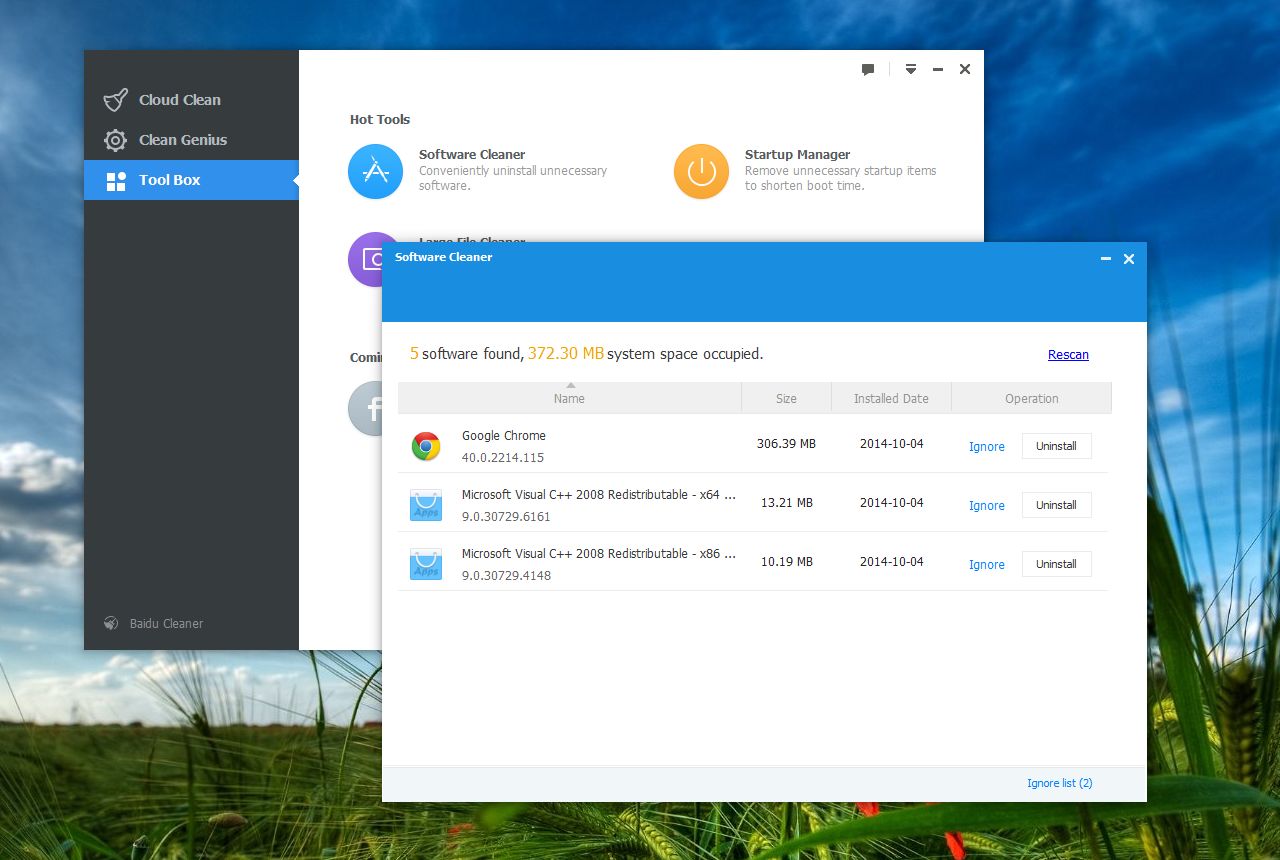Click the Operation column header
The width and height of the screenshot is (1280, 860).
[x=1031, y=398]
